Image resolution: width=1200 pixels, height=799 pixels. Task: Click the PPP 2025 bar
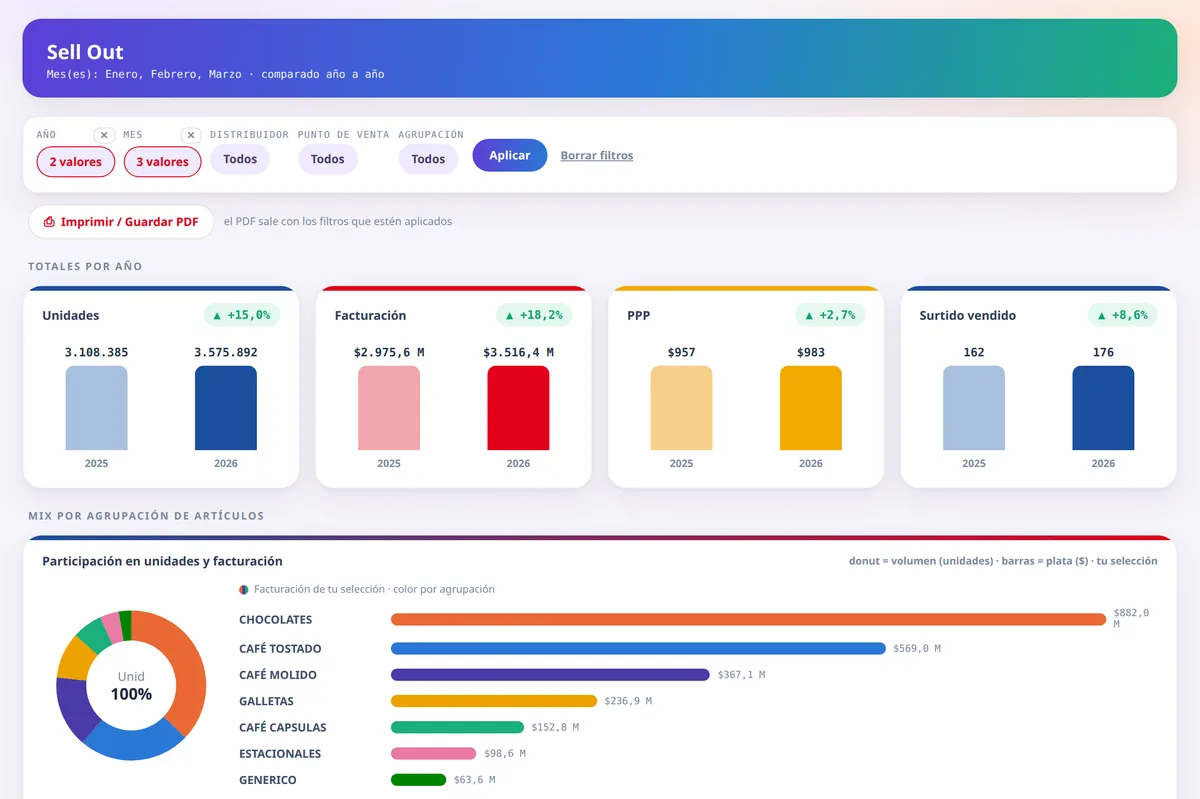coord(681,408)
